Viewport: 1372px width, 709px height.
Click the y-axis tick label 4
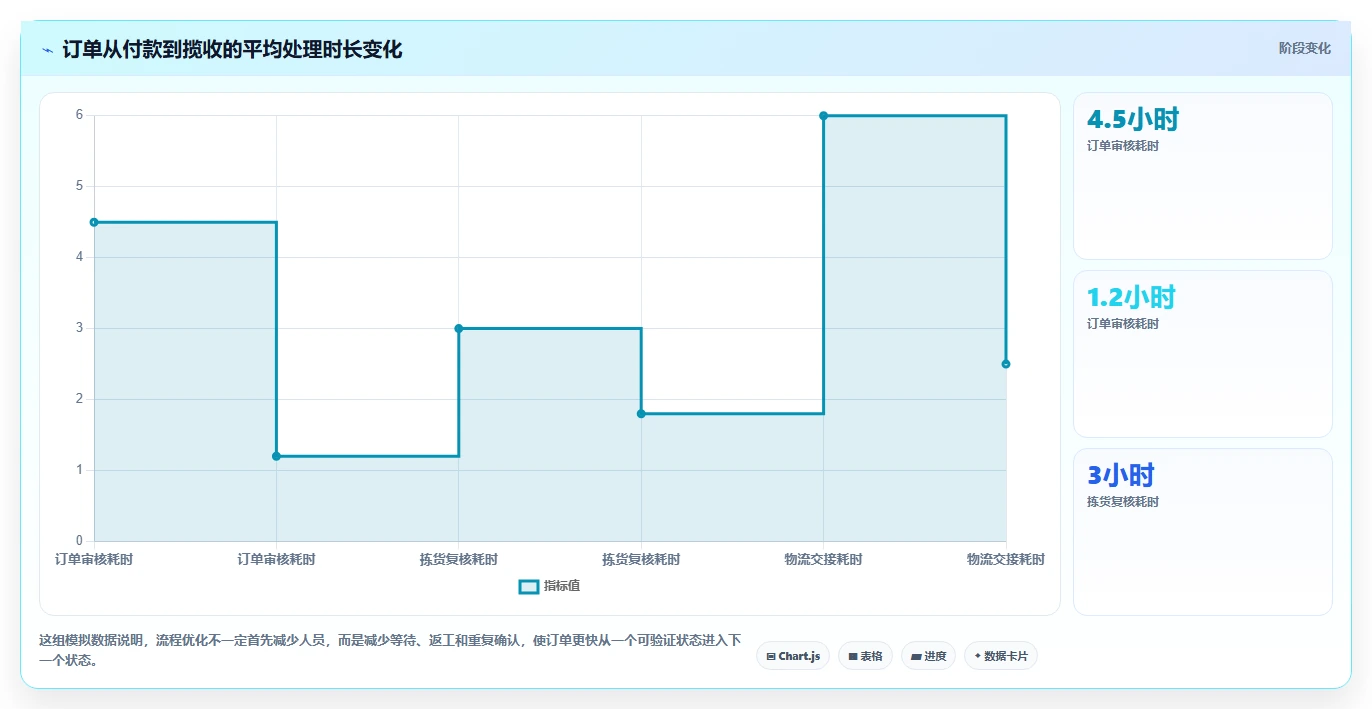click(79, 257)
